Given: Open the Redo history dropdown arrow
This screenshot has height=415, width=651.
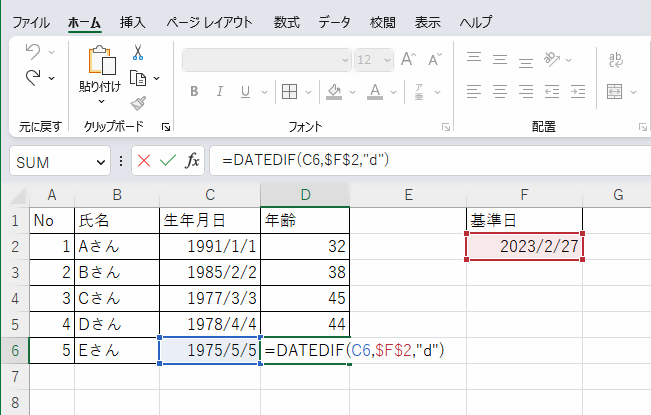Looking at the screenshot, I should click(x=51, y=78).
